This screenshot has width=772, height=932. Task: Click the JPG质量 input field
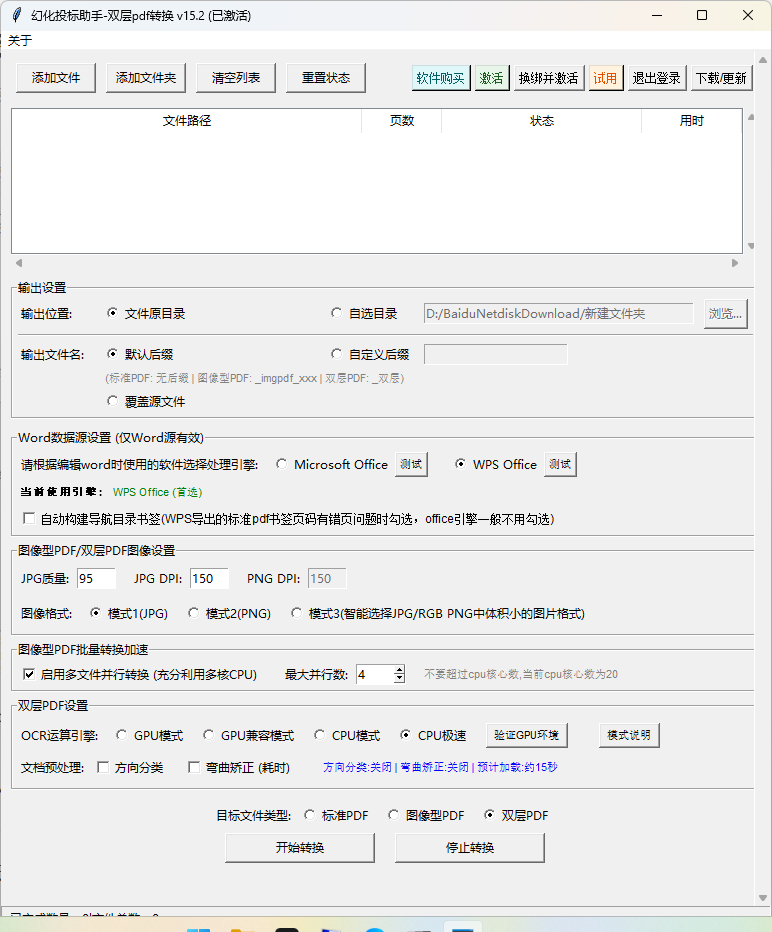[x=96, y=578]
